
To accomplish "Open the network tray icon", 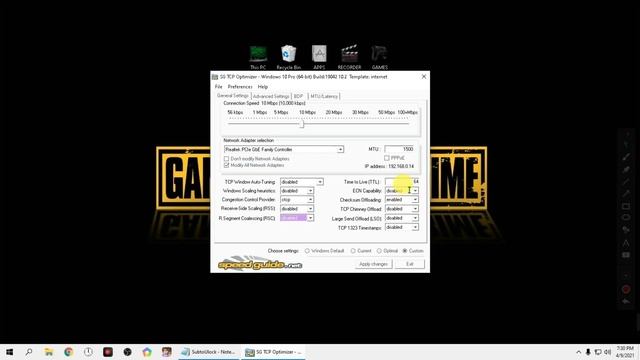I will [598, 352].
